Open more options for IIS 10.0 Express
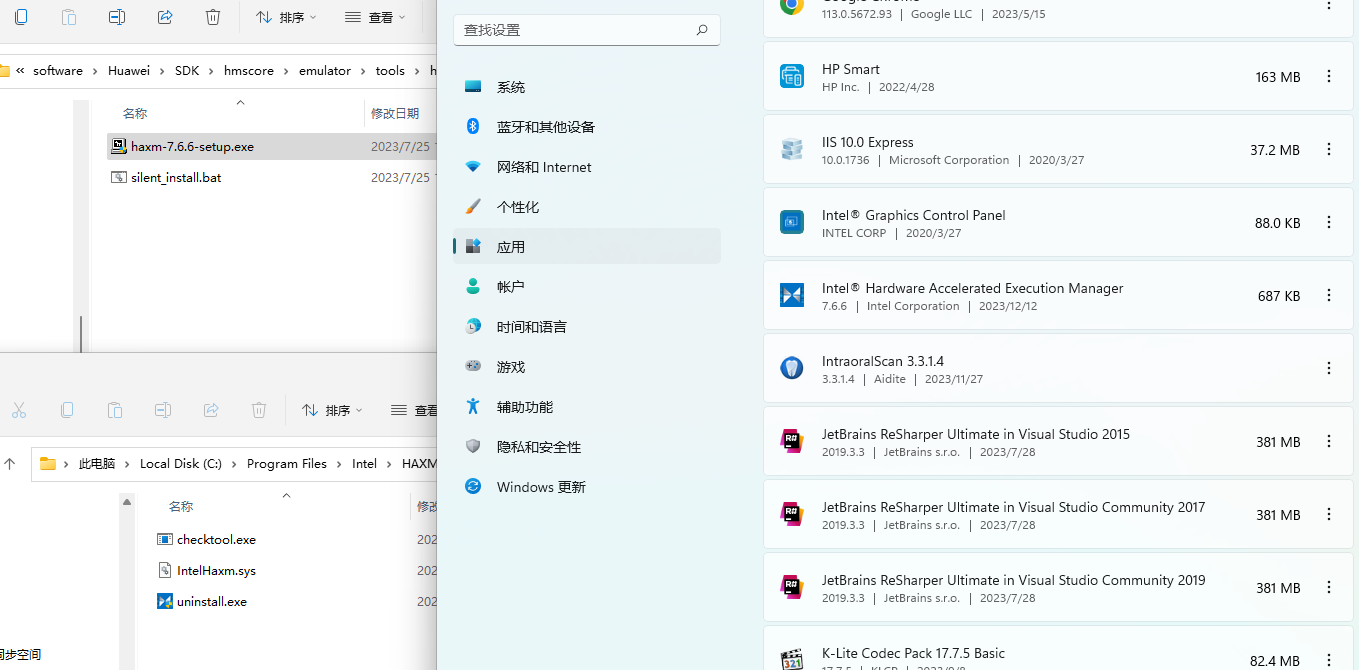This screenshot has height=670, width=1359. click(x=1329, y=149)
